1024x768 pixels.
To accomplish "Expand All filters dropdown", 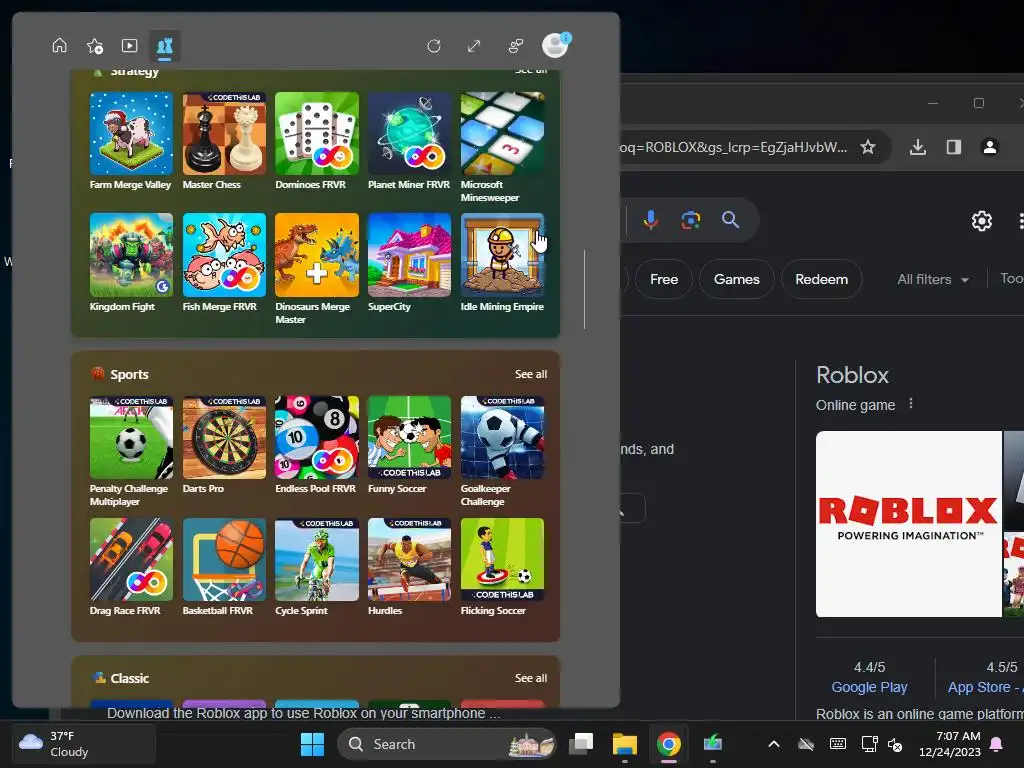I will (x=933, y=279).
